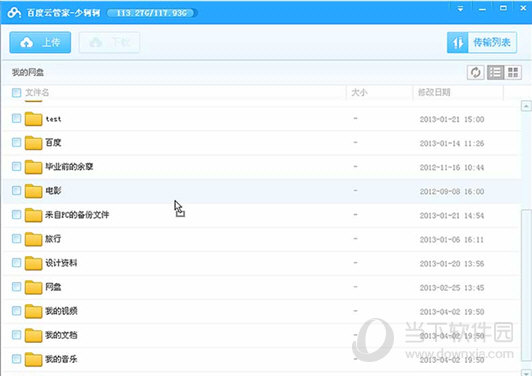Click the date 2013-01-14 11:26
The height and width of the screenshot is (376, 532).
[452, 144]
